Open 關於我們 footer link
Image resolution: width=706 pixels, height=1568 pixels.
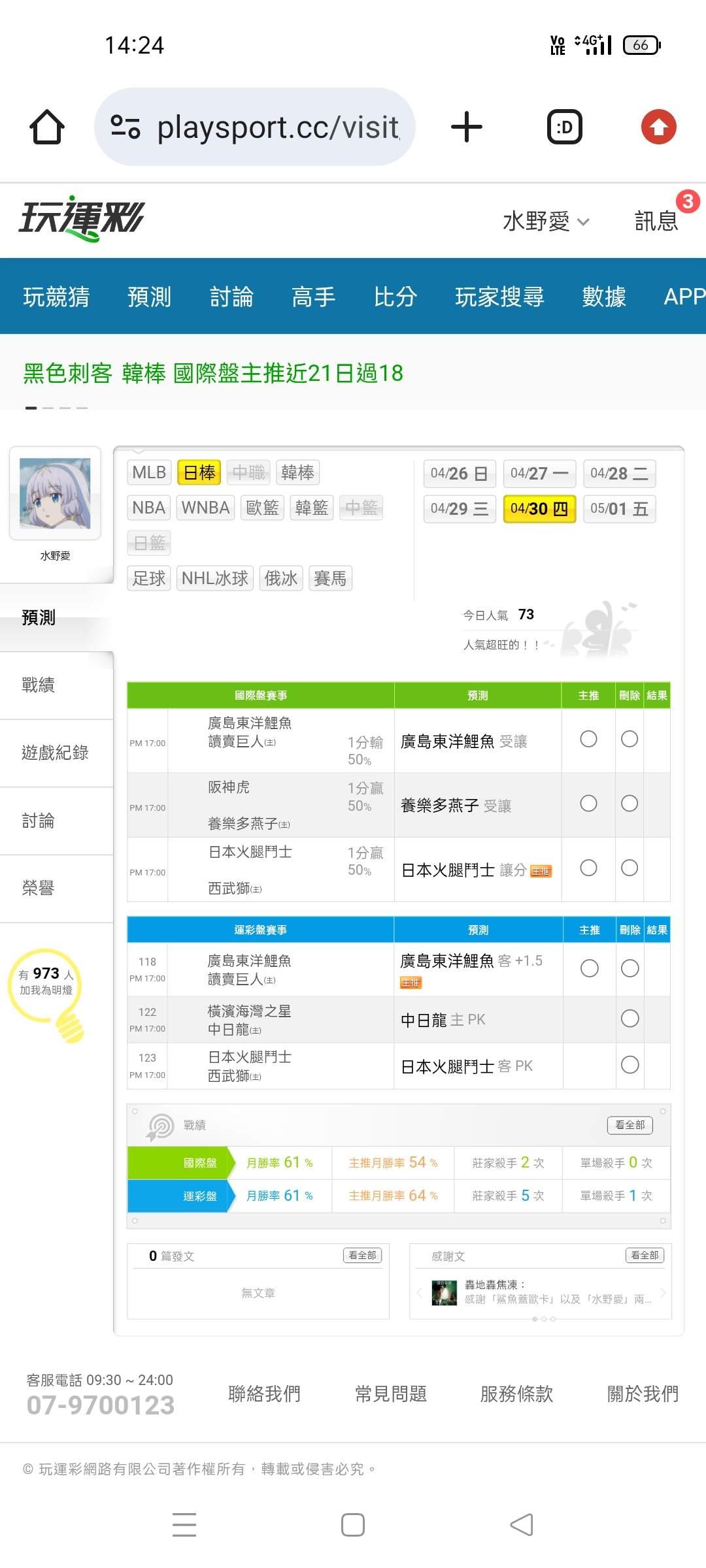(643, 1394)
